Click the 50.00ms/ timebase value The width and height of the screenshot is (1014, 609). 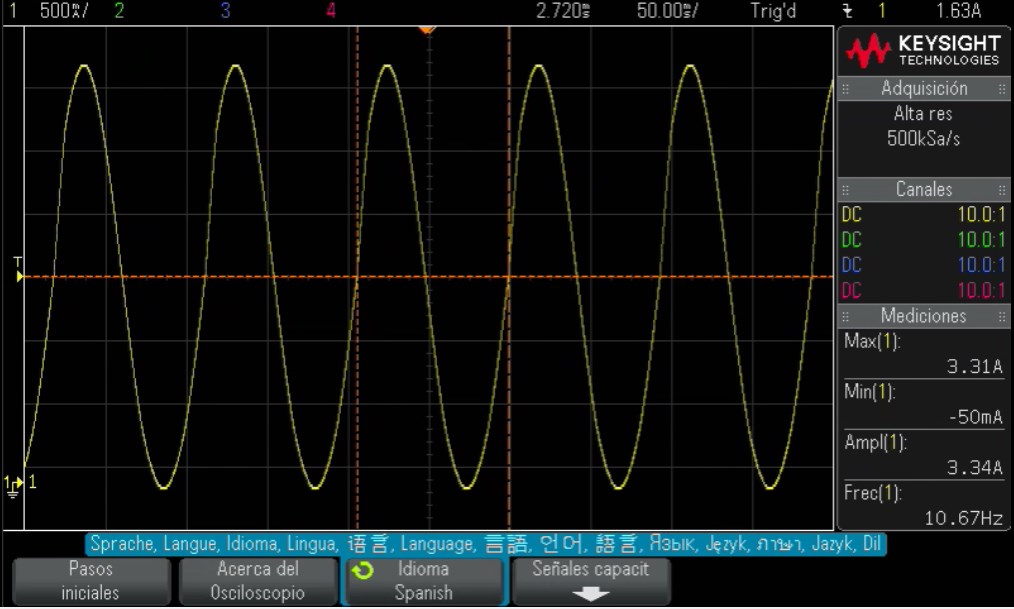[x=667, y=10]
